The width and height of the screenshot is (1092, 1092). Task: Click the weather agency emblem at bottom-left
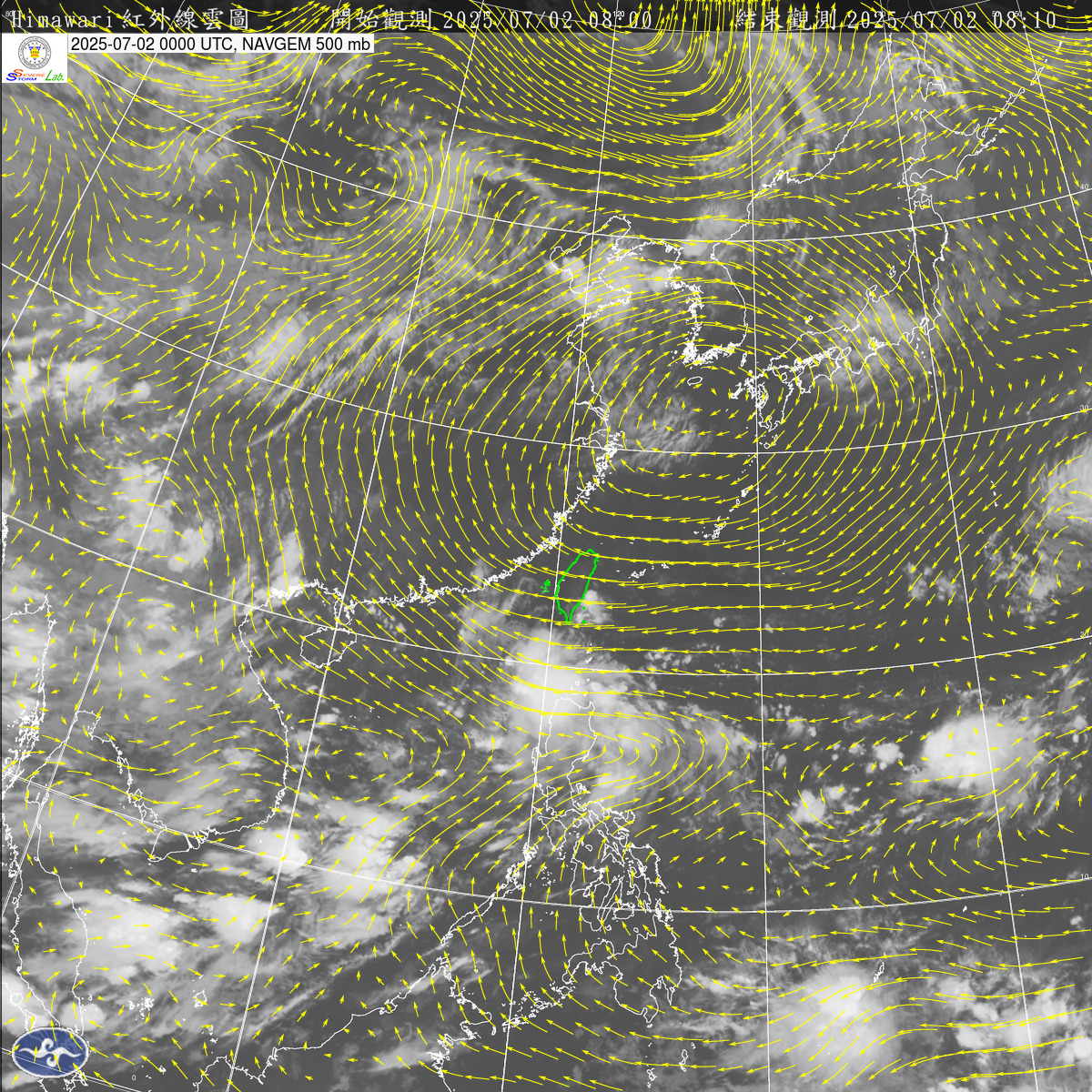pos(51,1051)
